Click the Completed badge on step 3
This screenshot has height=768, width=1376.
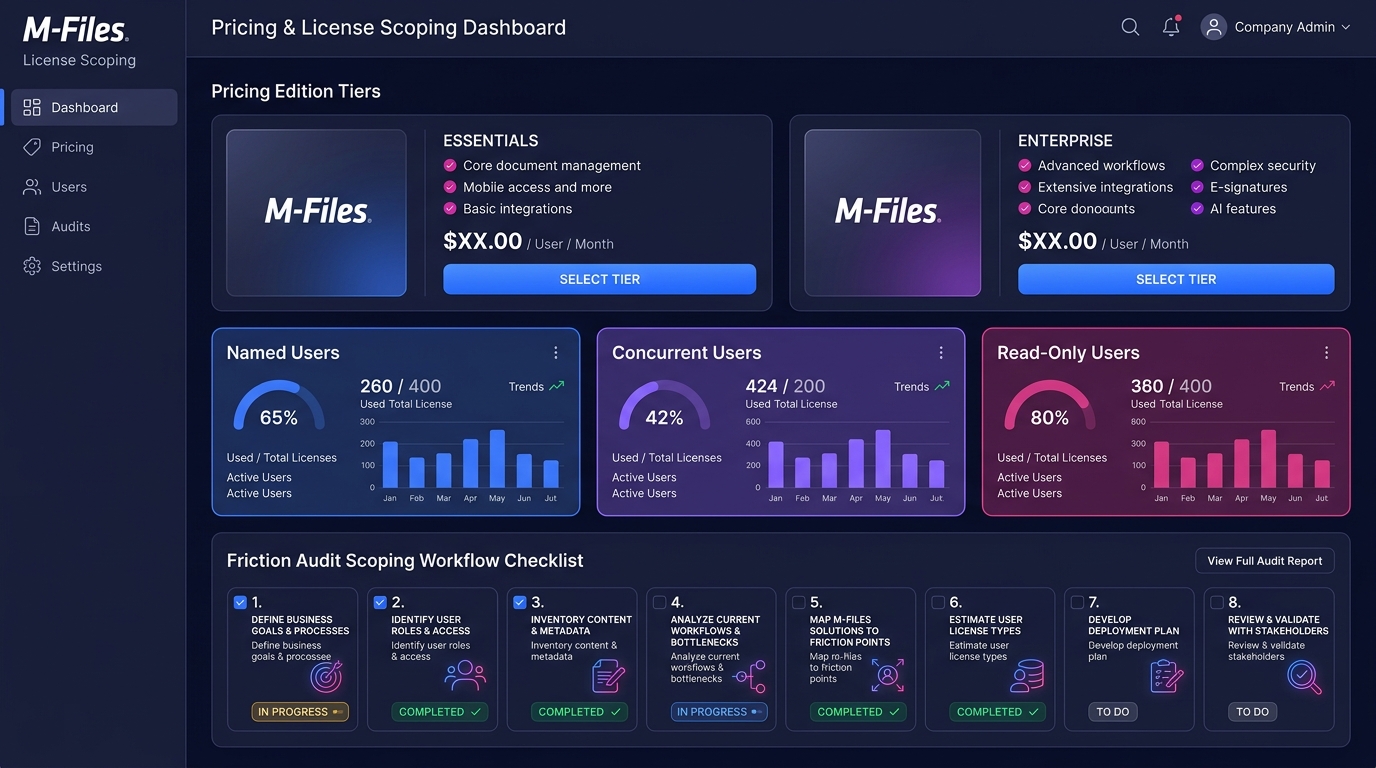coord(579,712)
